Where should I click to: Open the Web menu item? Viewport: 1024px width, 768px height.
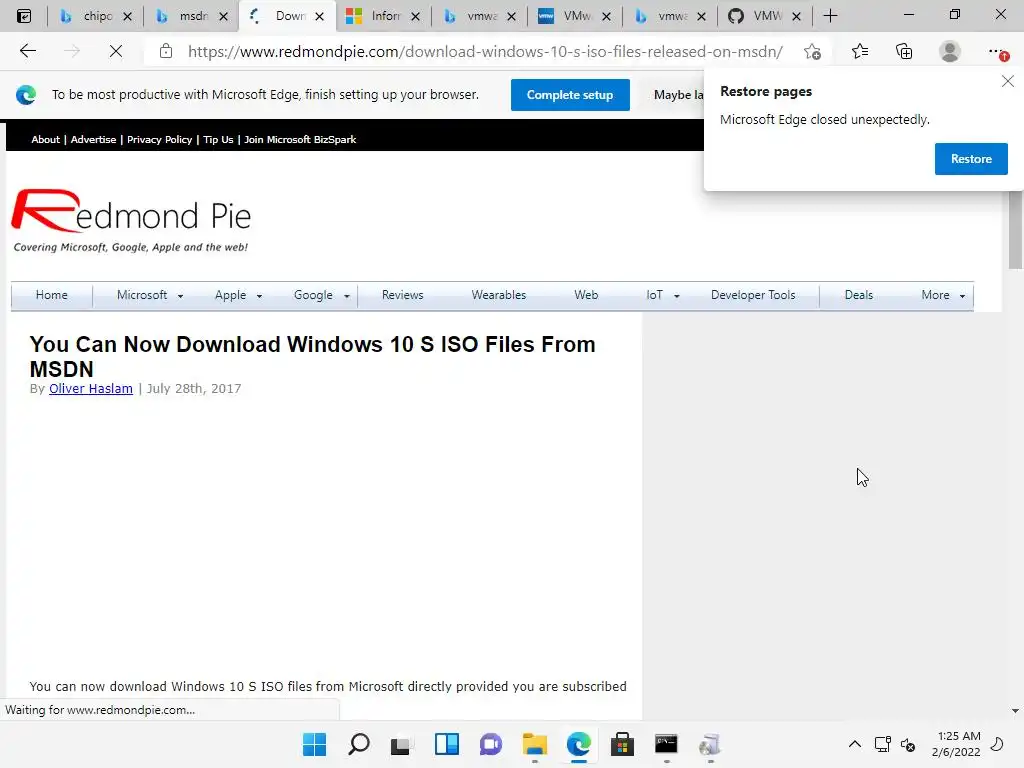coord(586,295)
